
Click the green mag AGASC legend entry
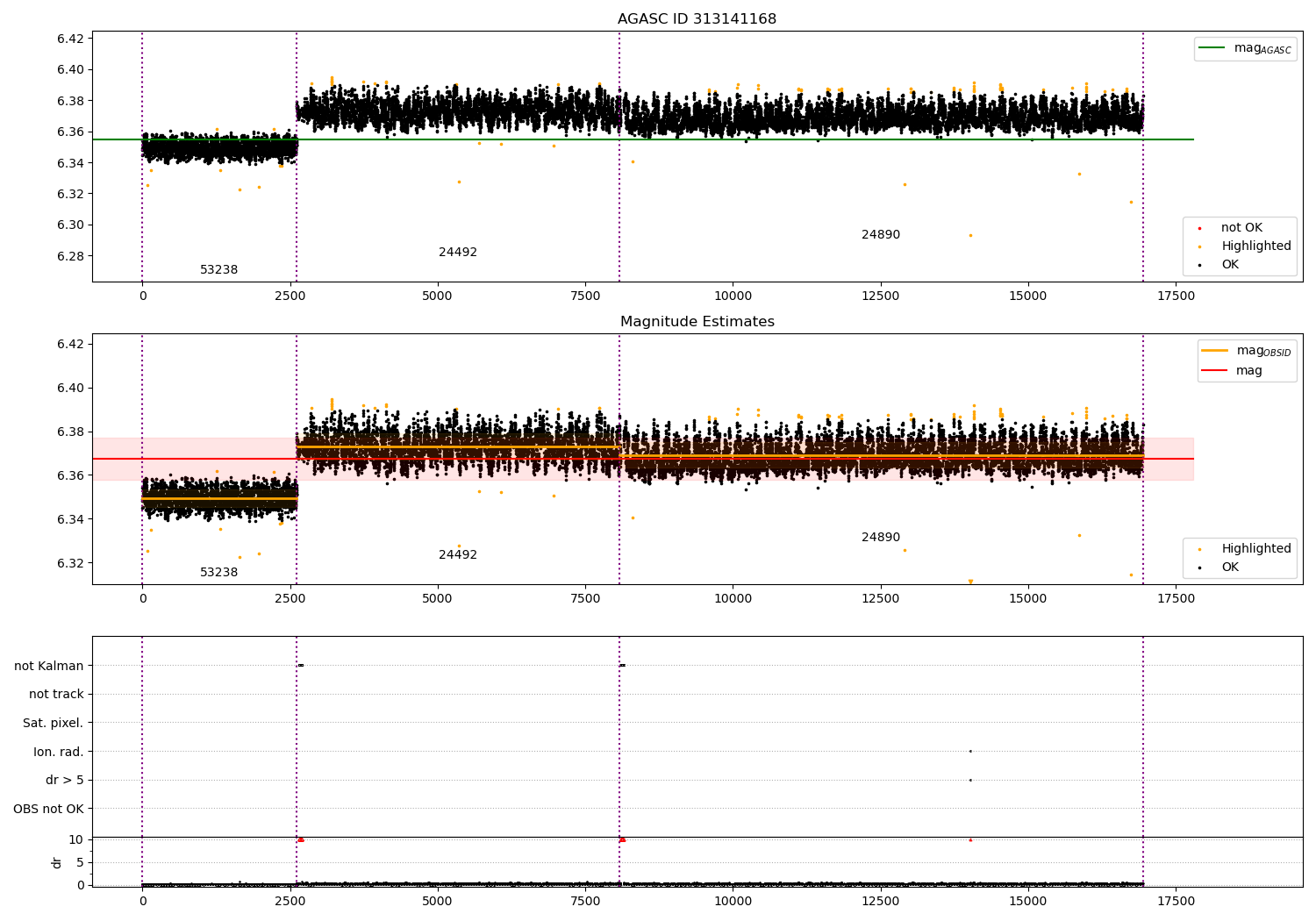pos(1245,48)
